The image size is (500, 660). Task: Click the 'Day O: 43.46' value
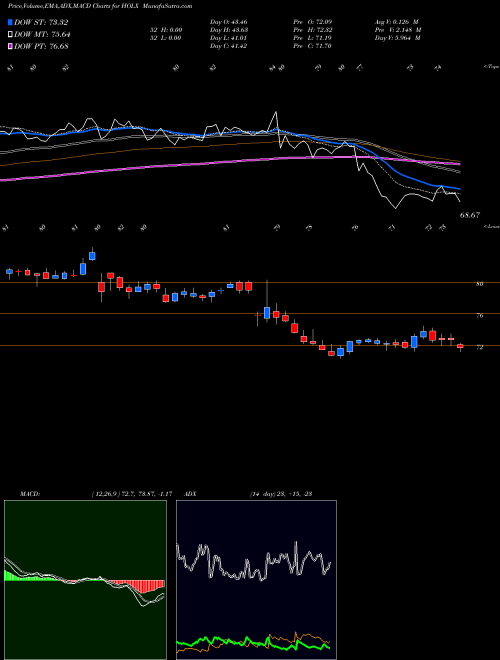[228, 21]
